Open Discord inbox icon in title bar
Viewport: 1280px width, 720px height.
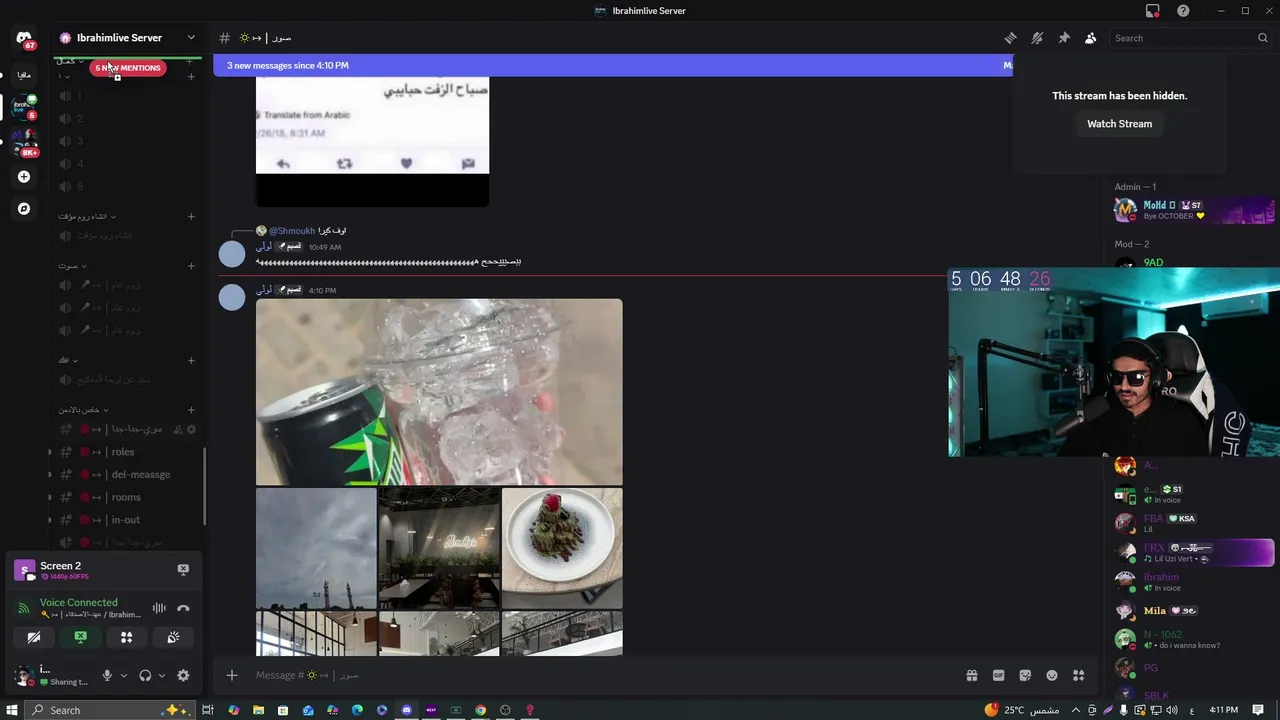pos(1153,11)
